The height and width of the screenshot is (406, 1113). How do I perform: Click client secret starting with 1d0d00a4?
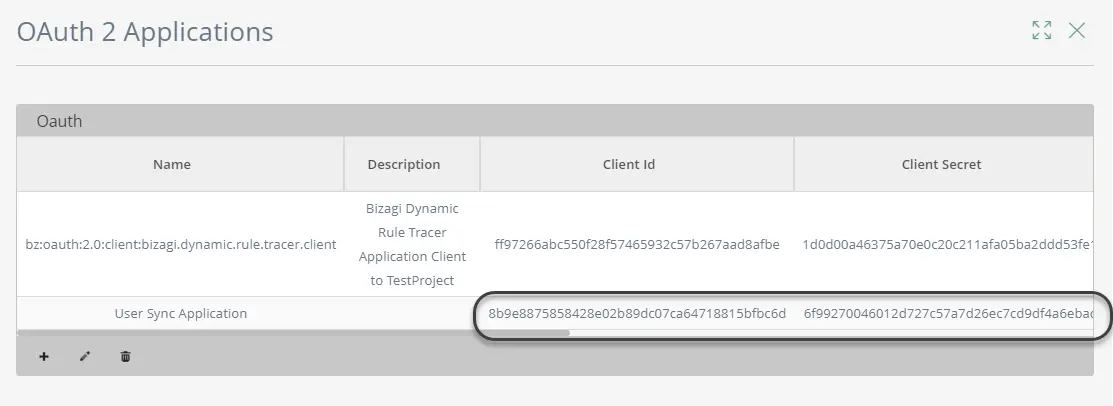(948, 245)
